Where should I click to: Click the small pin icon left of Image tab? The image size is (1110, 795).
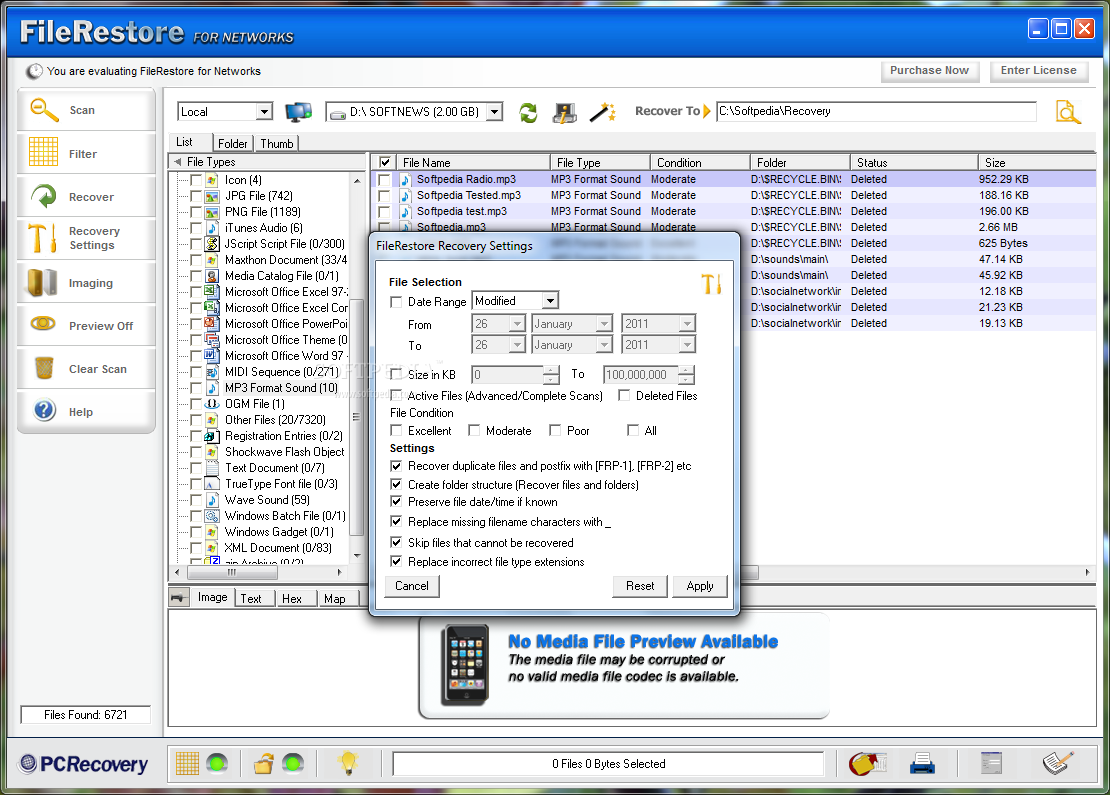pos(179,597)
